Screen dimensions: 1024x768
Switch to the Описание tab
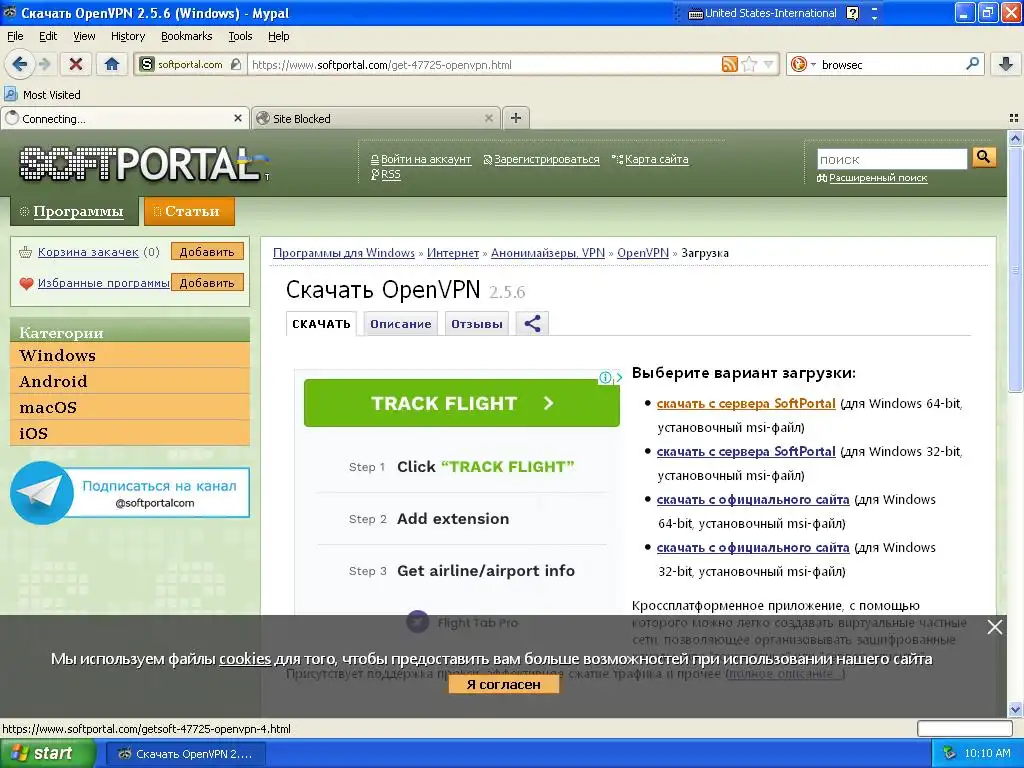tap(400, 324)
